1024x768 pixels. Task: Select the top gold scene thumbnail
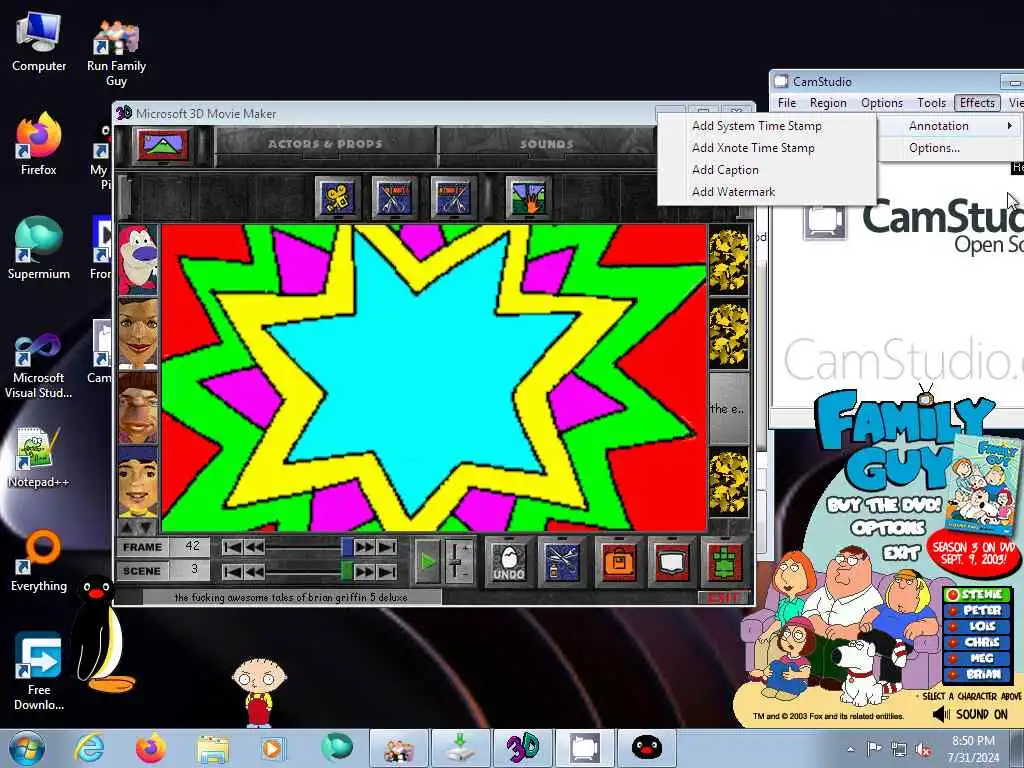729,261
